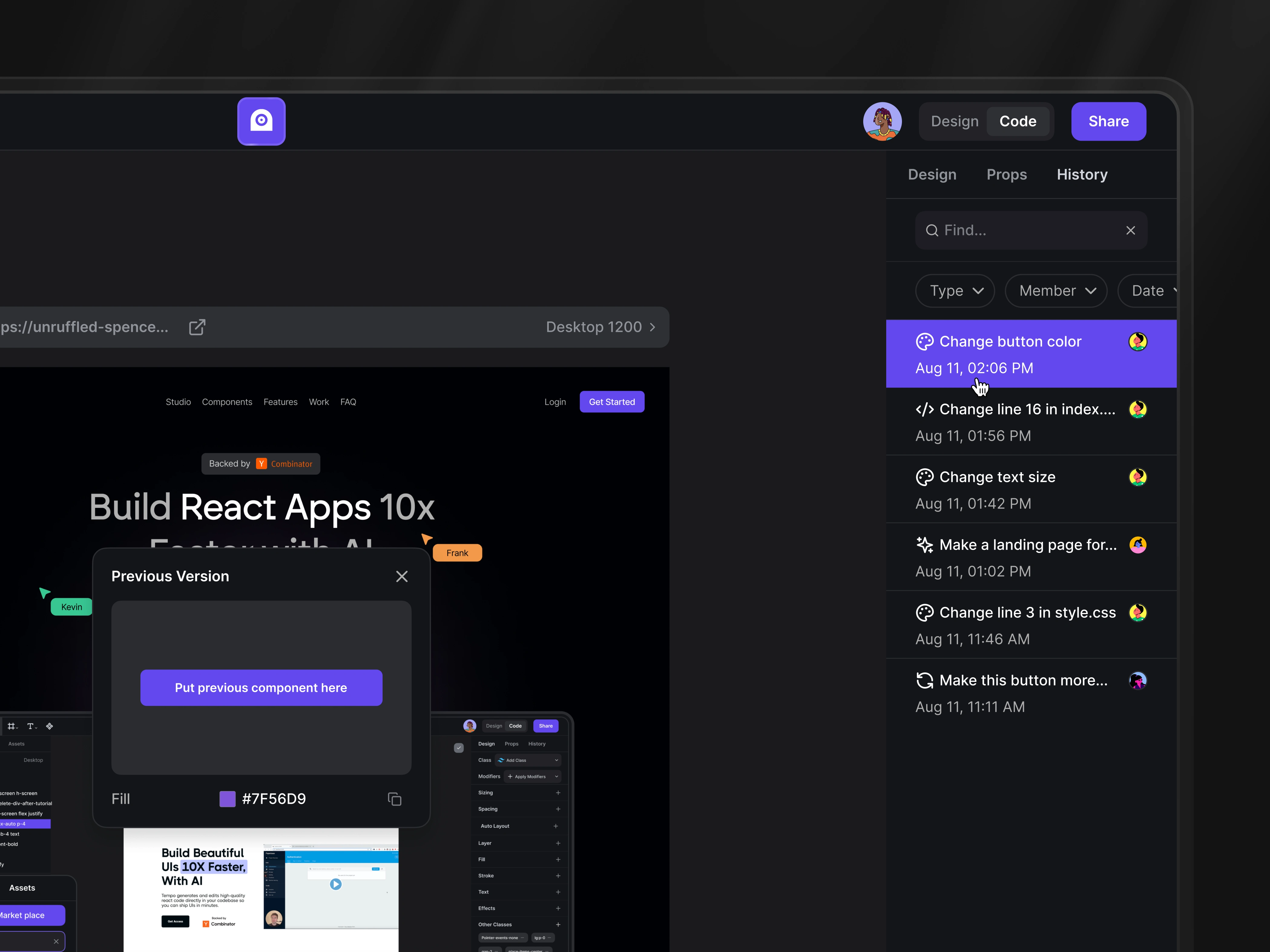Open the Date filter dropdown
This screenshot has height=952, width=1270.
pyautogui.click(x=1147, y=291)
